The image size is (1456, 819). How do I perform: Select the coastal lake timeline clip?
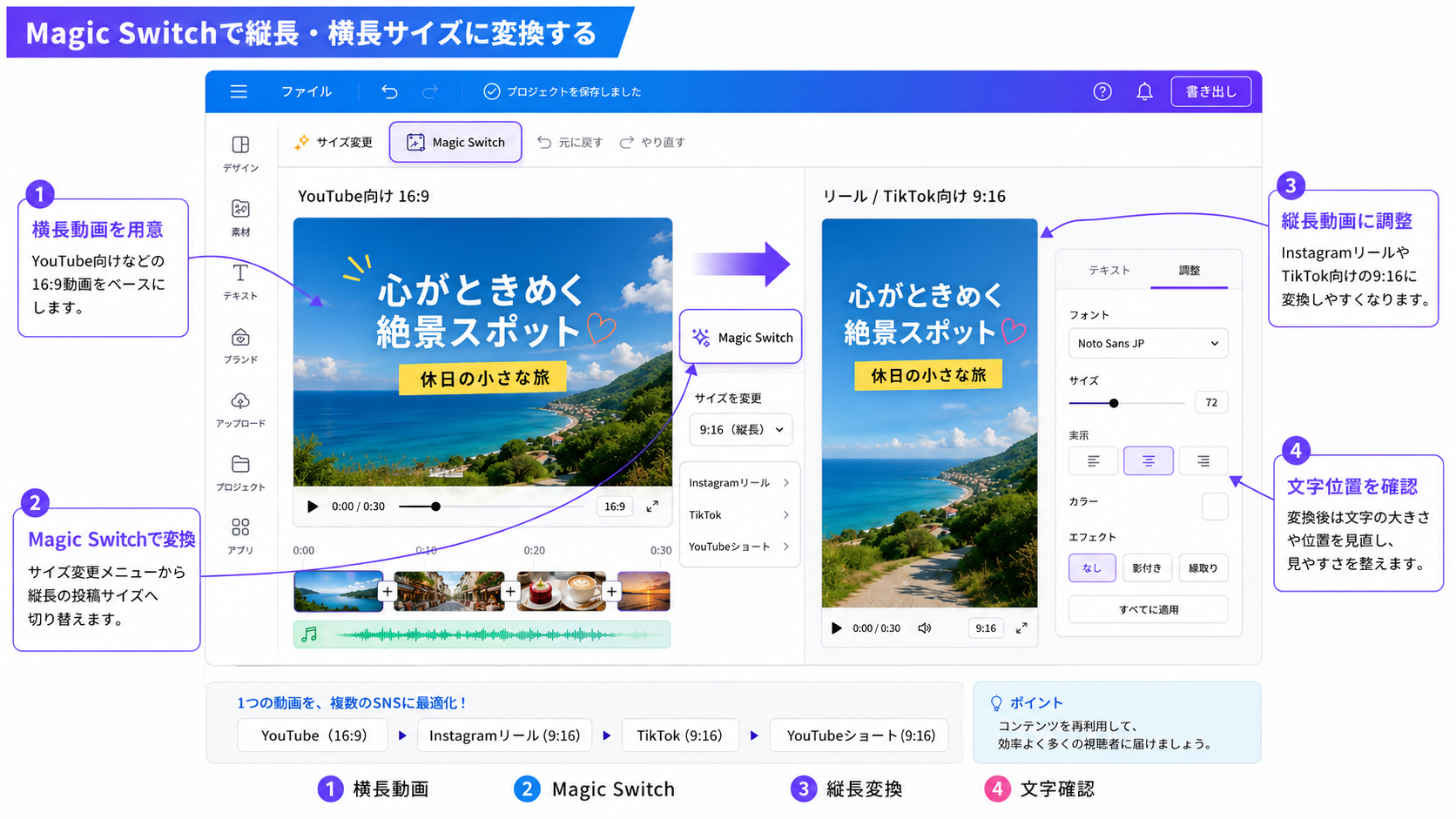point(339,592)
